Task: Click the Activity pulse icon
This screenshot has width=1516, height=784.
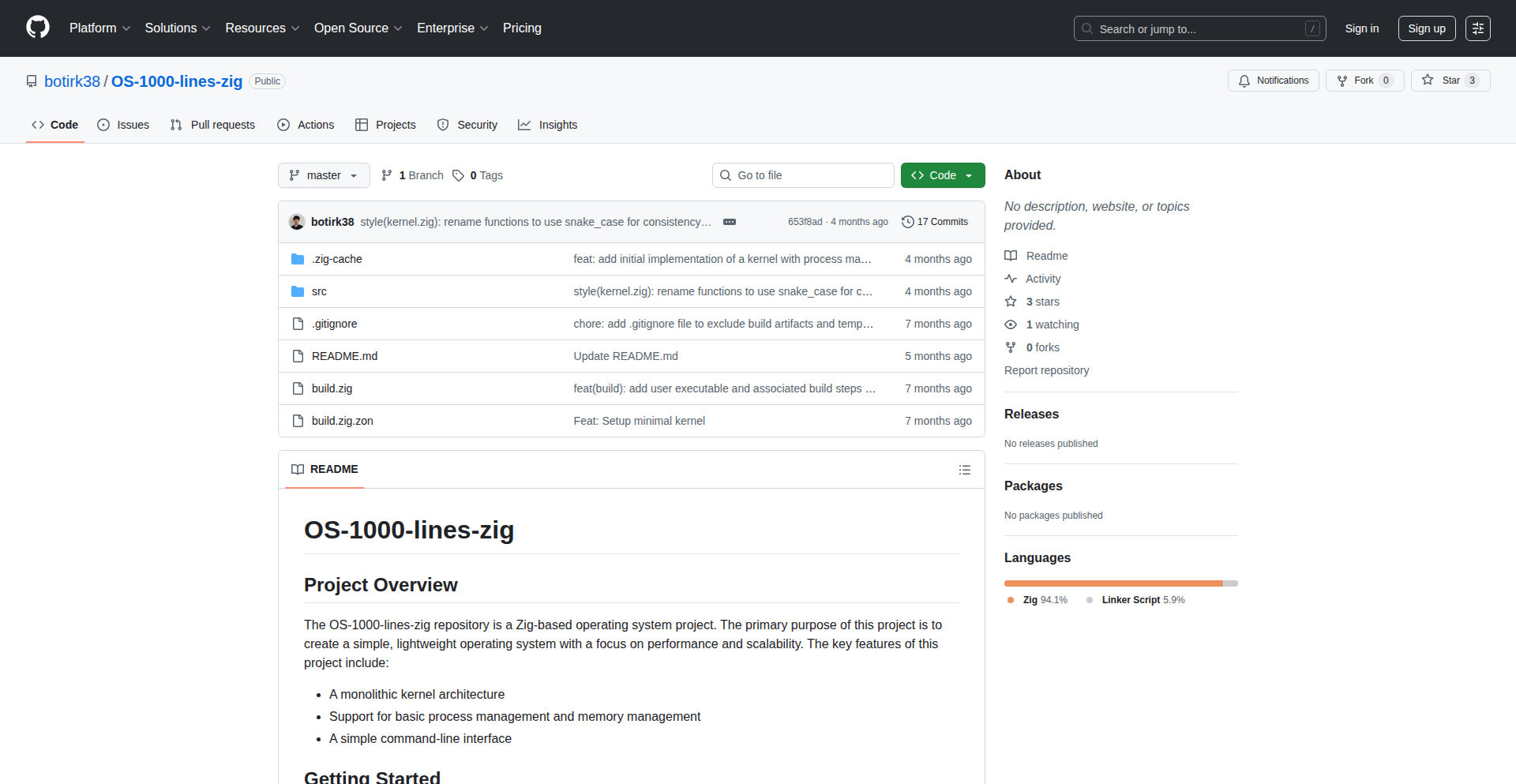Action: pyautogui.click(x=1011, y=279)
